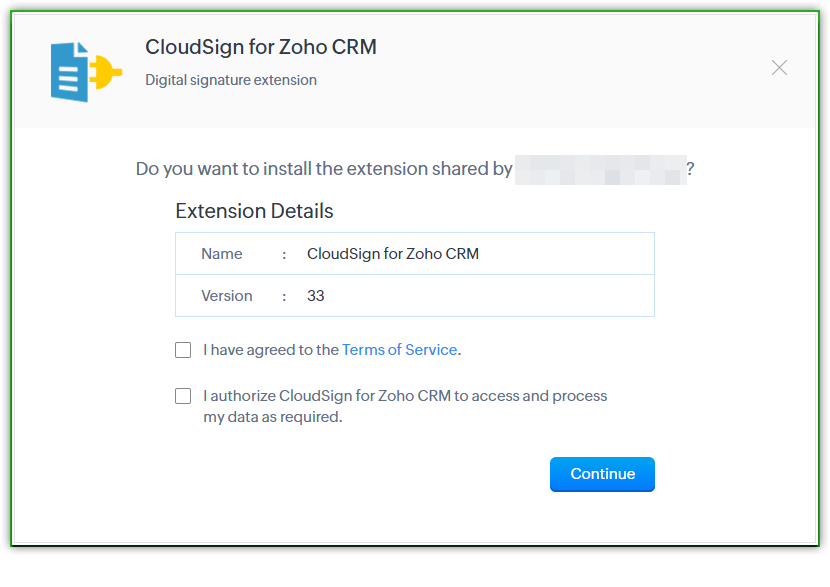
Task: Click the "Extension Details" heading
Action: [254, 211]
